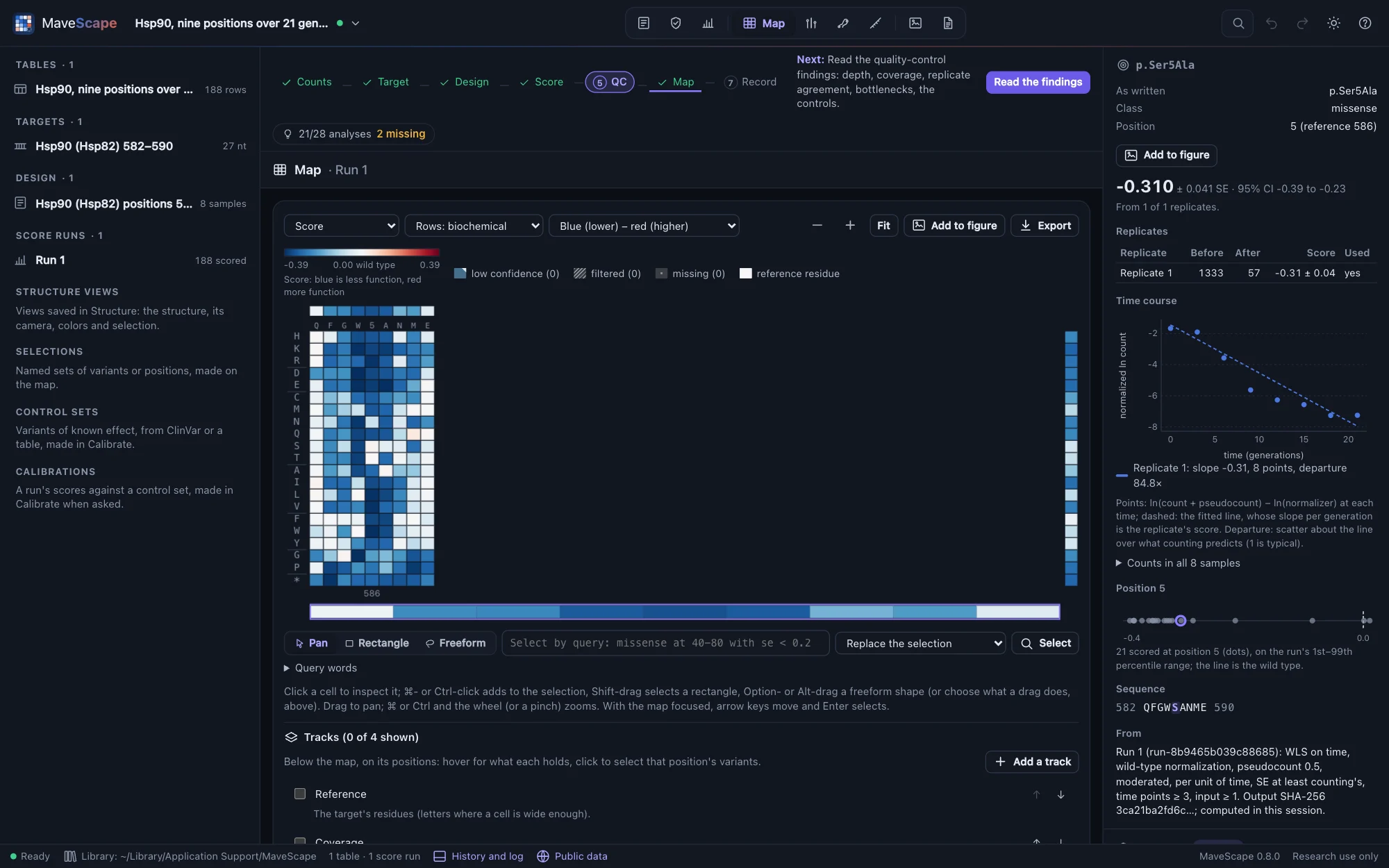Click the Fit button

click(x=883, y=226)
